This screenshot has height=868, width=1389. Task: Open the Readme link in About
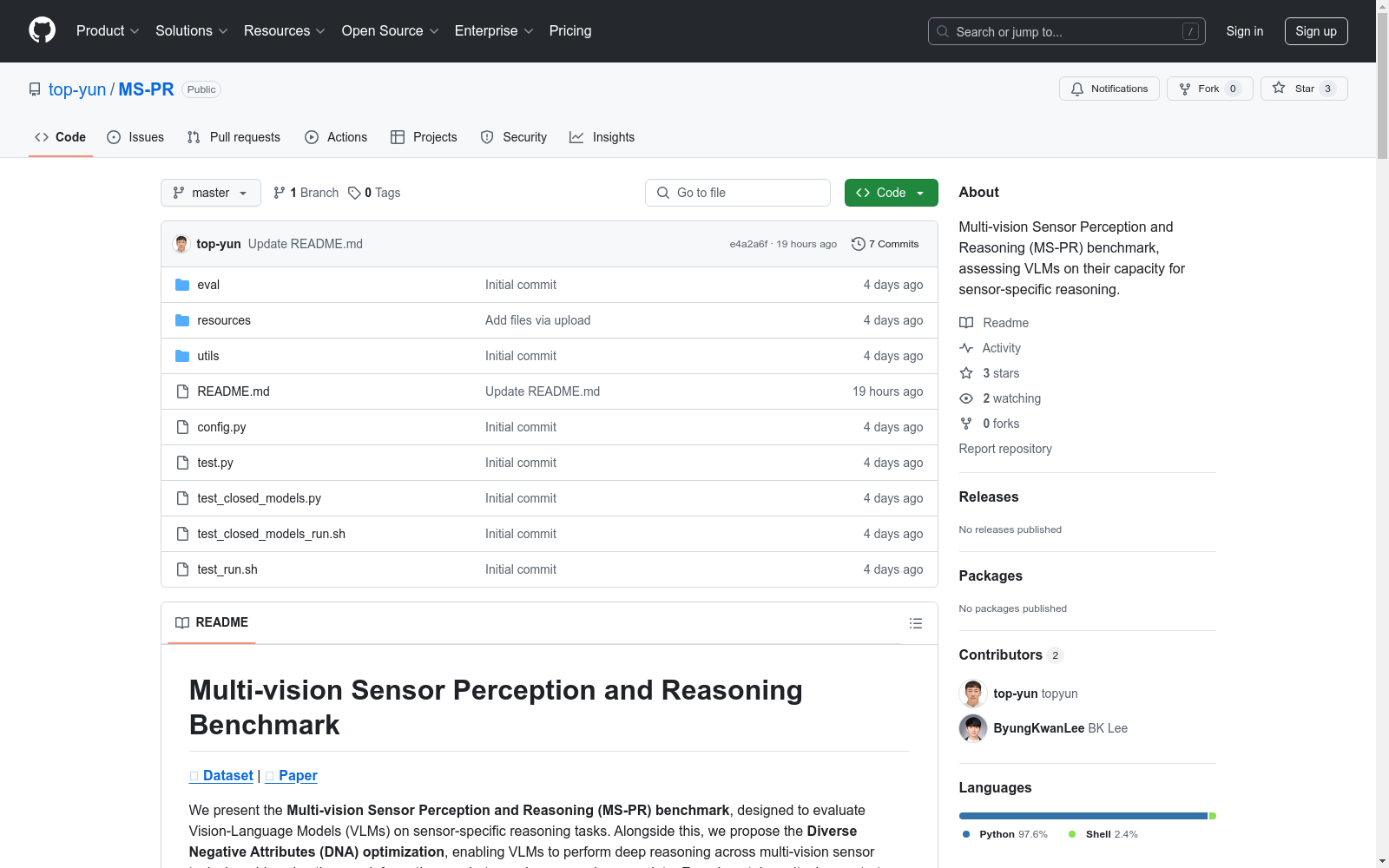[x=994, y=323]
